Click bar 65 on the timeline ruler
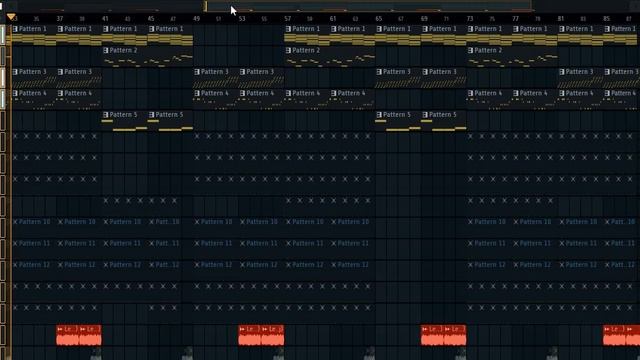 pos(378,18)
